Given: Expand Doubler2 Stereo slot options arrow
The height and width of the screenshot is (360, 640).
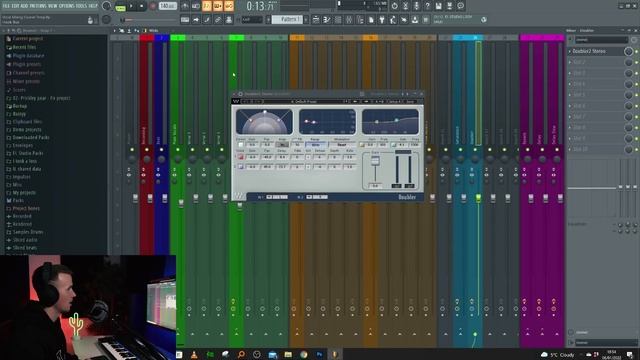Looking at the screenshot, I should (x=570, y=51).
